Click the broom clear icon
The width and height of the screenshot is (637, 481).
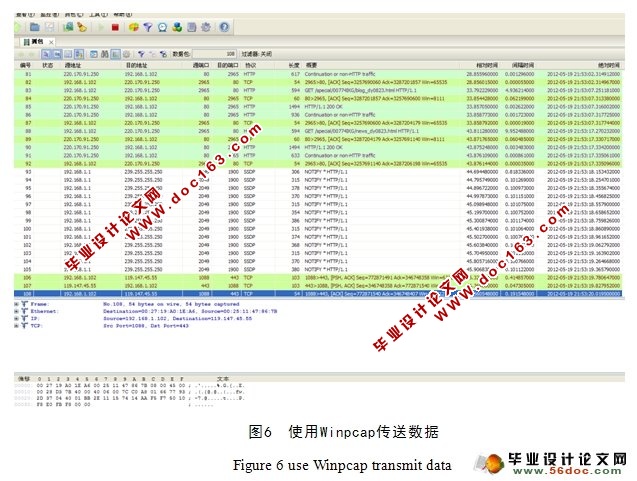coord(82,27)
